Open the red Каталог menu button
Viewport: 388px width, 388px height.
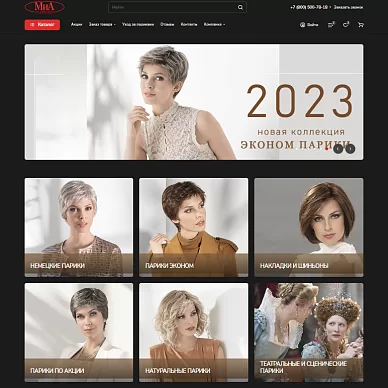point(42,25)
